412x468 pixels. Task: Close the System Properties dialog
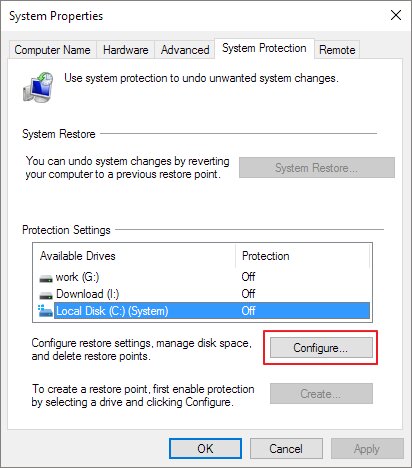tap(396, 15)
